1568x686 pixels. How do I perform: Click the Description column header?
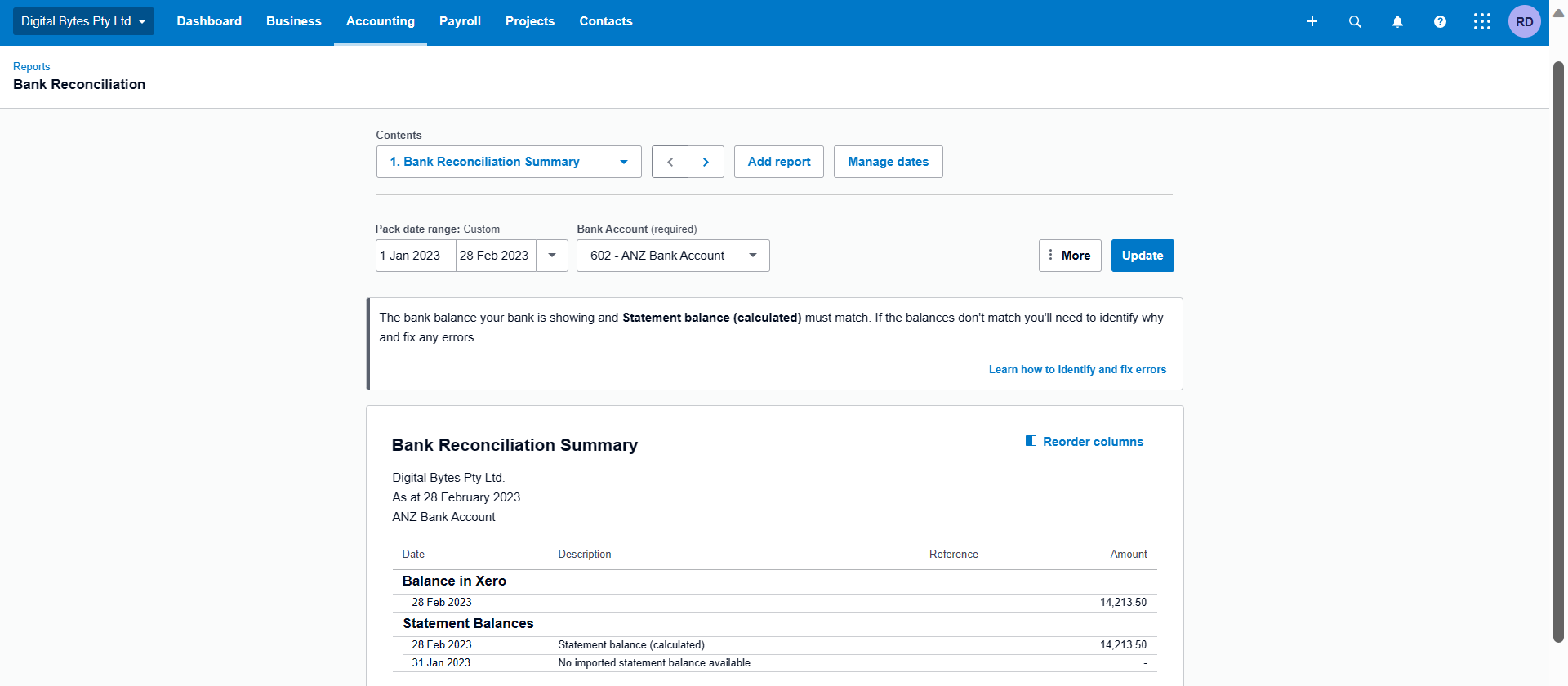click(x=585, y=554)
